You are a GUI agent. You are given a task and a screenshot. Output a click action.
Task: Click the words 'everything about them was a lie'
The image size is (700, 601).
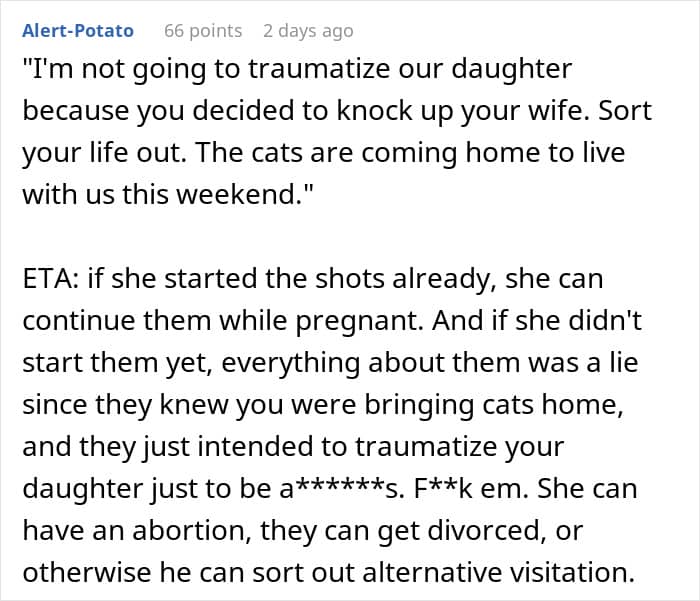[x=429, y=363]
